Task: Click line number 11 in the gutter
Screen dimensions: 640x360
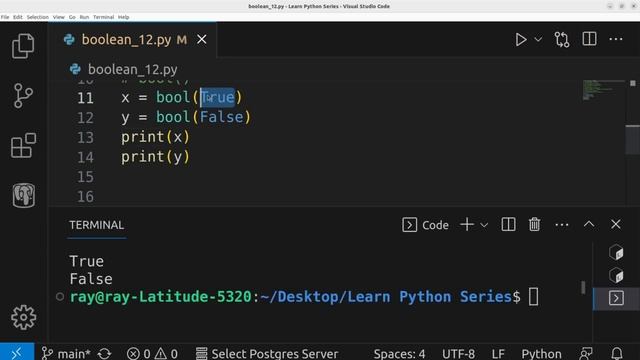Action: point(85,98)
